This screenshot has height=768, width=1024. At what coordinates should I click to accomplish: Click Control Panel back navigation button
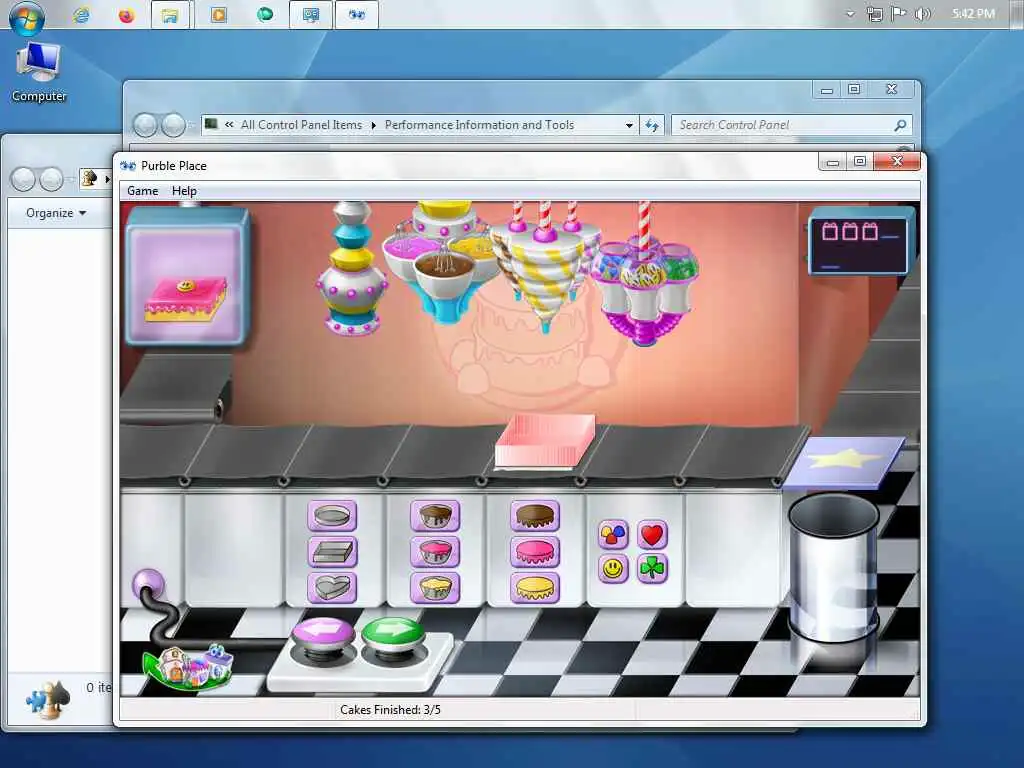(146, 125)
